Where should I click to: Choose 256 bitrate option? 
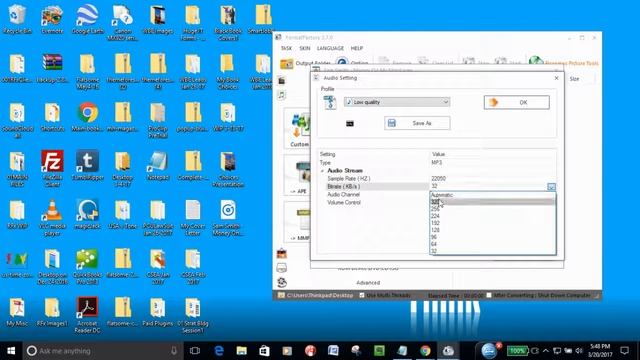coord(492,209)
